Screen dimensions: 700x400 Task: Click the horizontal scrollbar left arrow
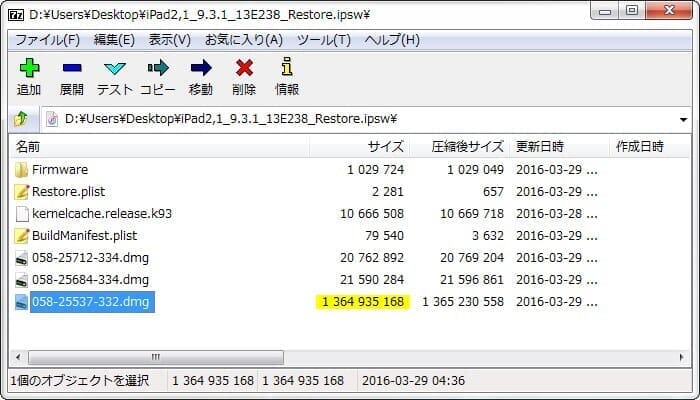pyautogui.click(x=18, y=357)
